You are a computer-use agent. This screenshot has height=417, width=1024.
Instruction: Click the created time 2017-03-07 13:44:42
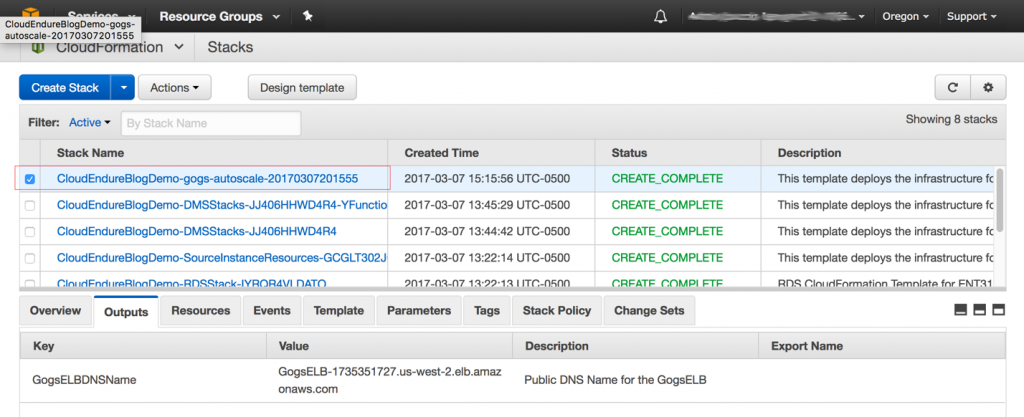[x=487, y=231]
